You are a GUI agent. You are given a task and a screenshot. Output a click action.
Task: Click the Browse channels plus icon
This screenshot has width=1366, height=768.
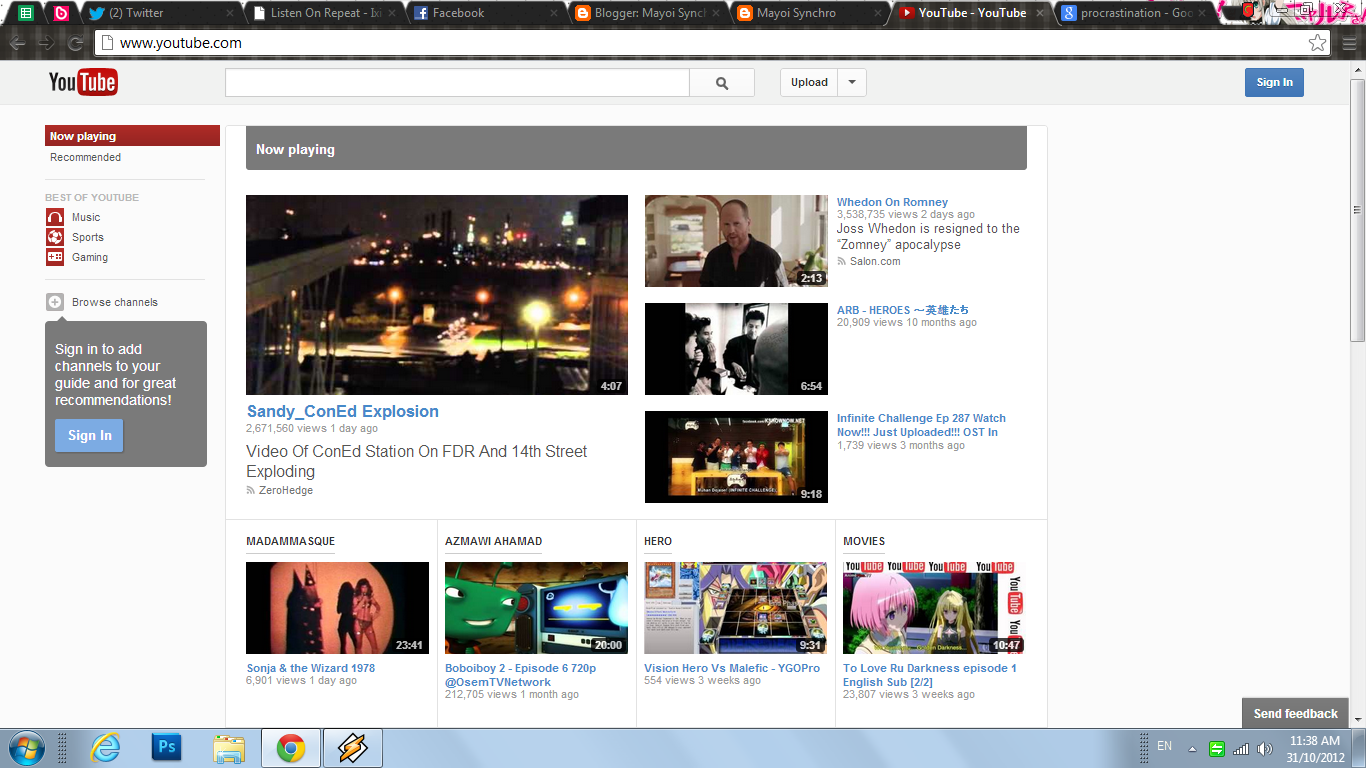55,302
